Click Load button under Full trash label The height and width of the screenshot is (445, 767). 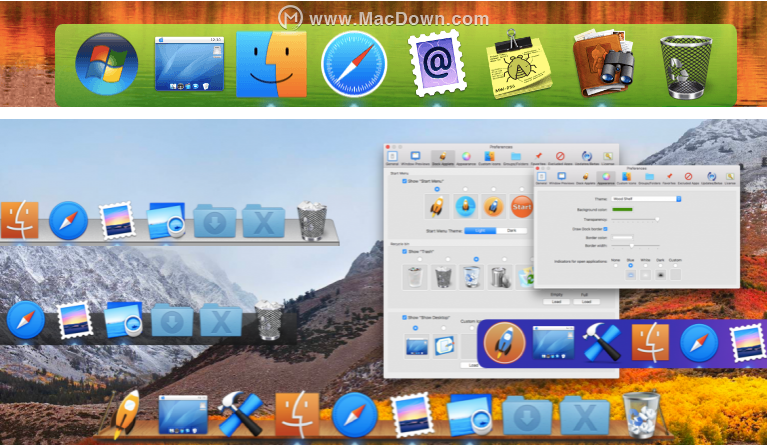point(587,302)
